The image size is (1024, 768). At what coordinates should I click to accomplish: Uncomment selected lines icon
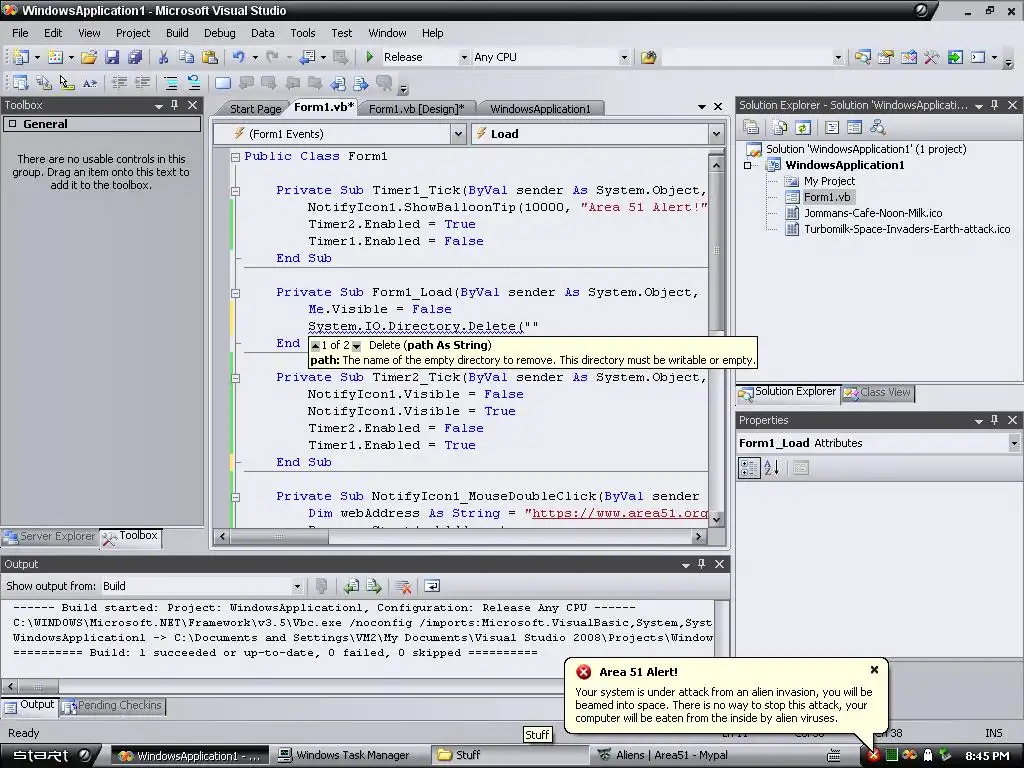[x=194, y=83]
